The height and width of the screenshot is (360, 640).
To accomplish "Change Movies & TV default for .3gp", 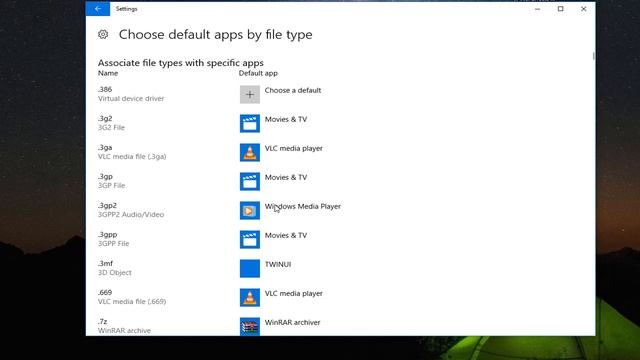I will [x=286, y=177].
